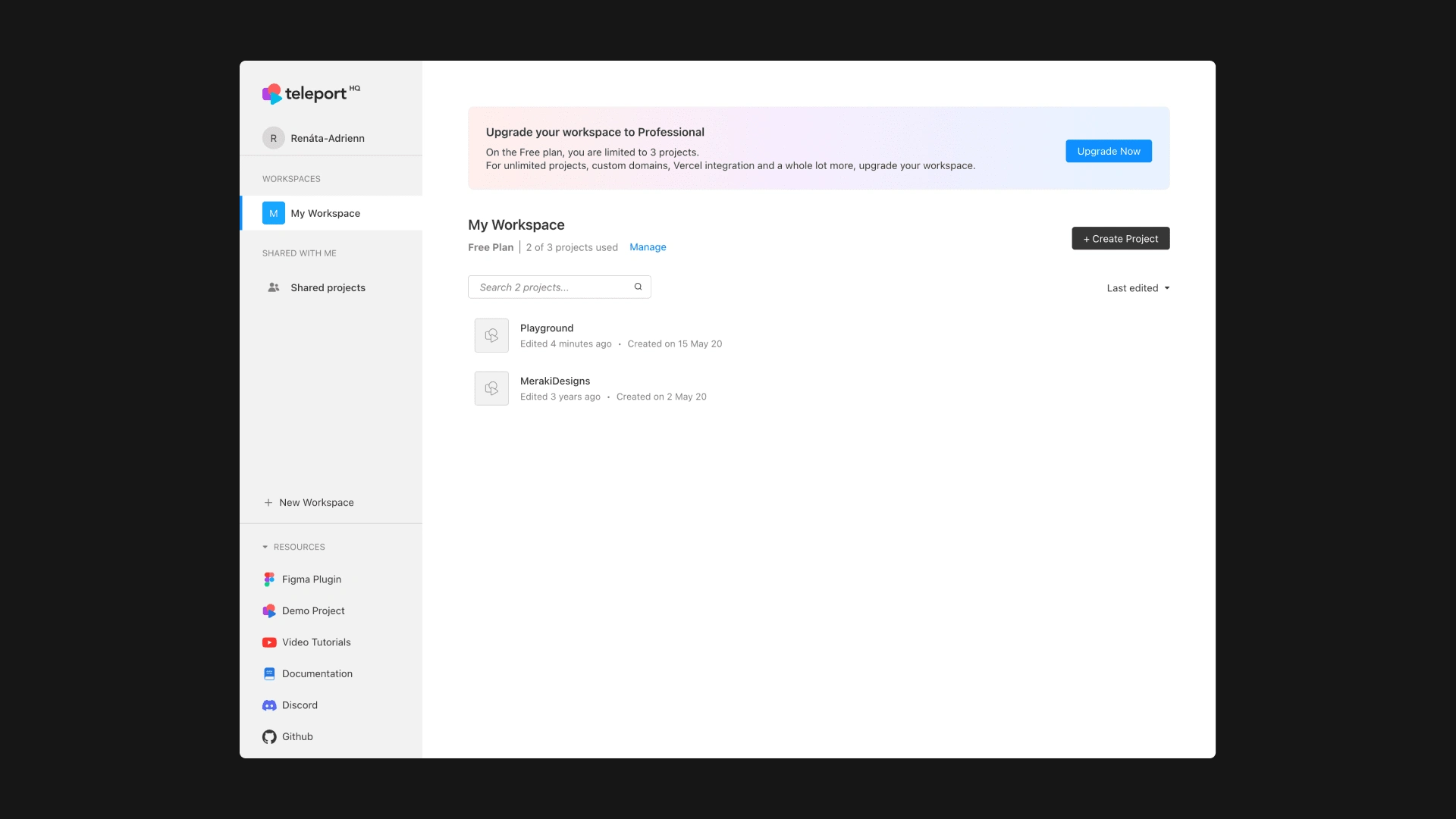The width and height of the screenshot is (1456, 819).
Task: Click the teleportHQ logo
Action: (311, 93)
